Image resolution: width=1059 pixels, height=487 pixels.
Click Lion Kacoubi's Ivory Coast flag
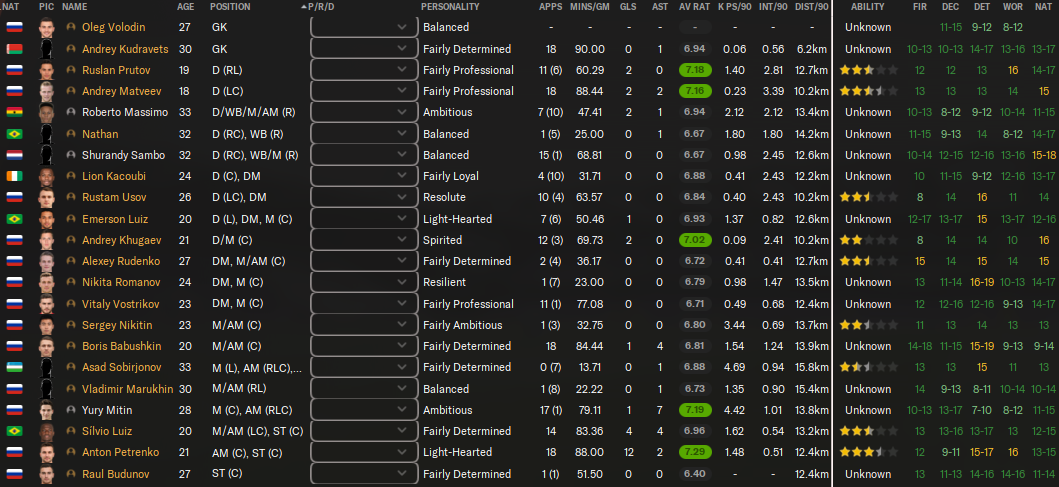pyautogui.click(x=14, y=176)
